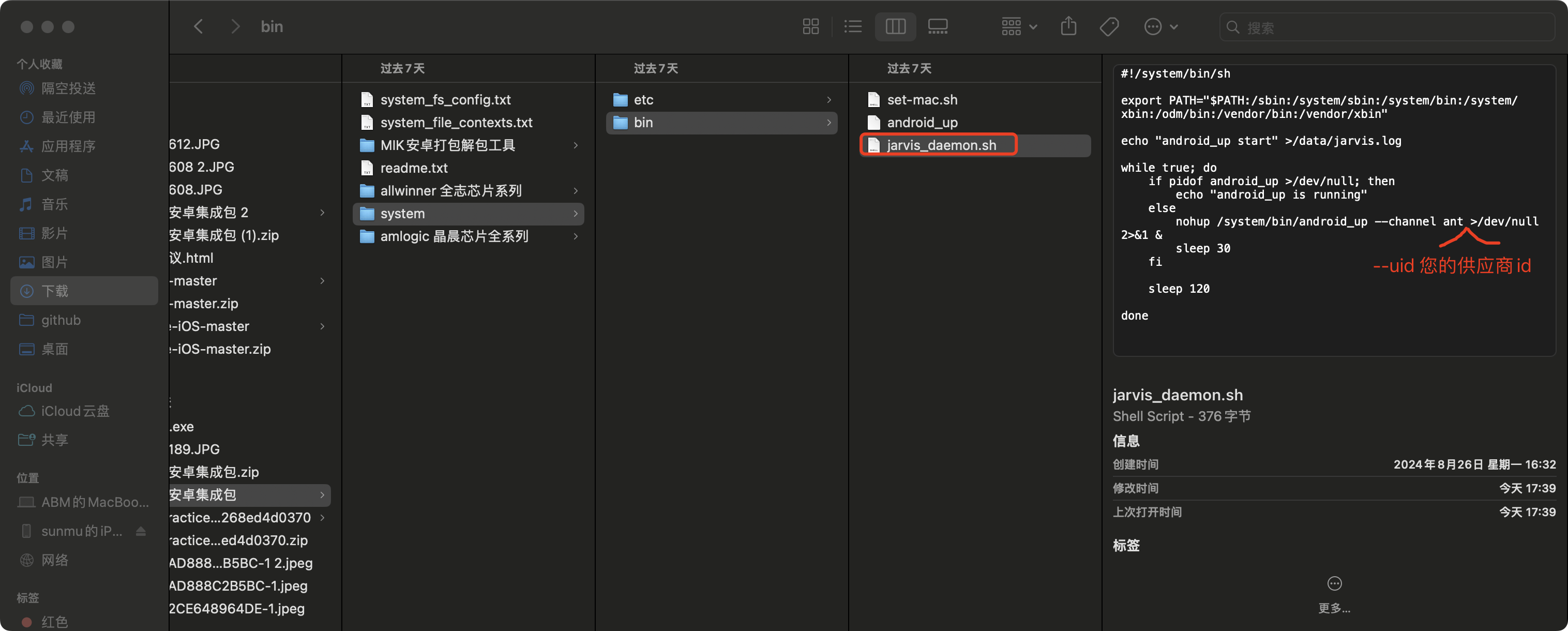Select 189.JPG file
This screenshot has height=631, width=1568.
(x=250, y=449)
